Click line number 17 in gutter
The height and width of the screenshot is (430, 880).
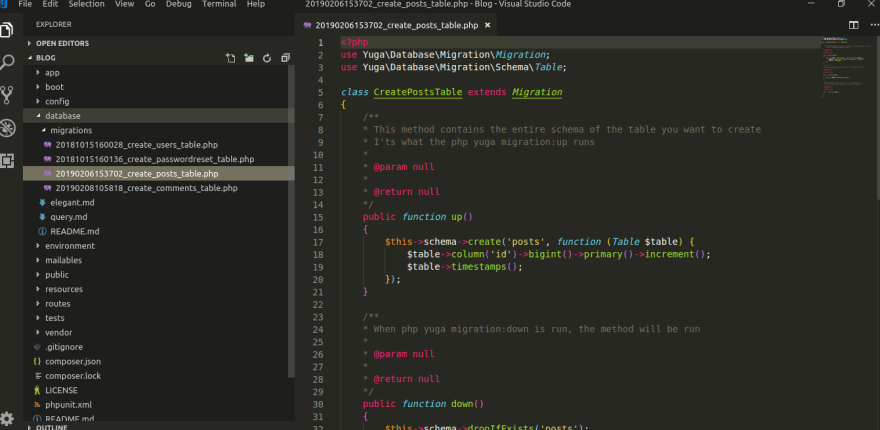[316, 242]
